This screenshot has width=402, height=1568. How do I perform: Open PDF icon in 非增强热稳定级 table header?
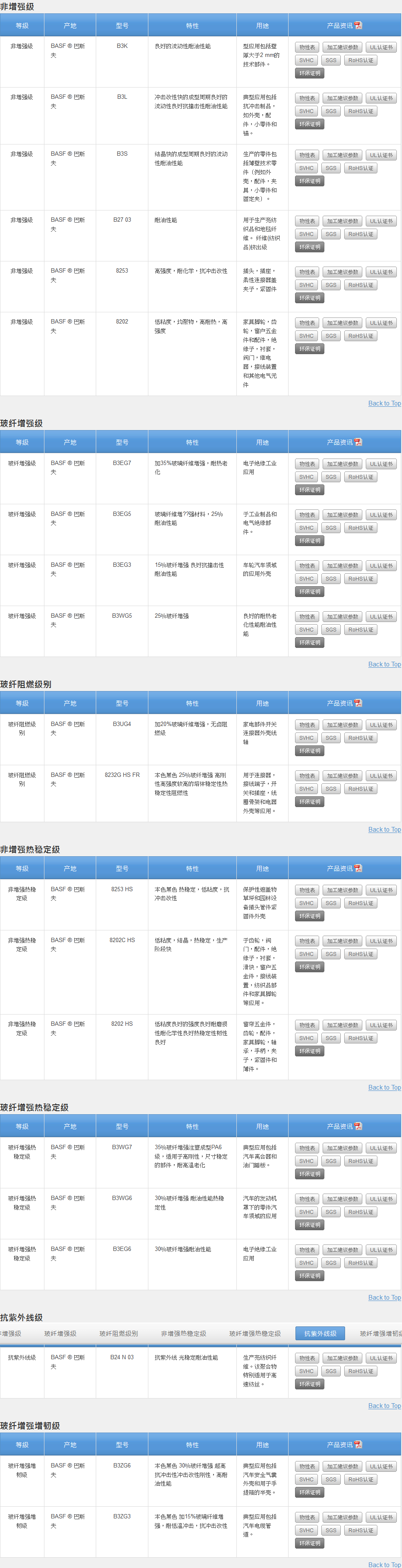[358, 868]
